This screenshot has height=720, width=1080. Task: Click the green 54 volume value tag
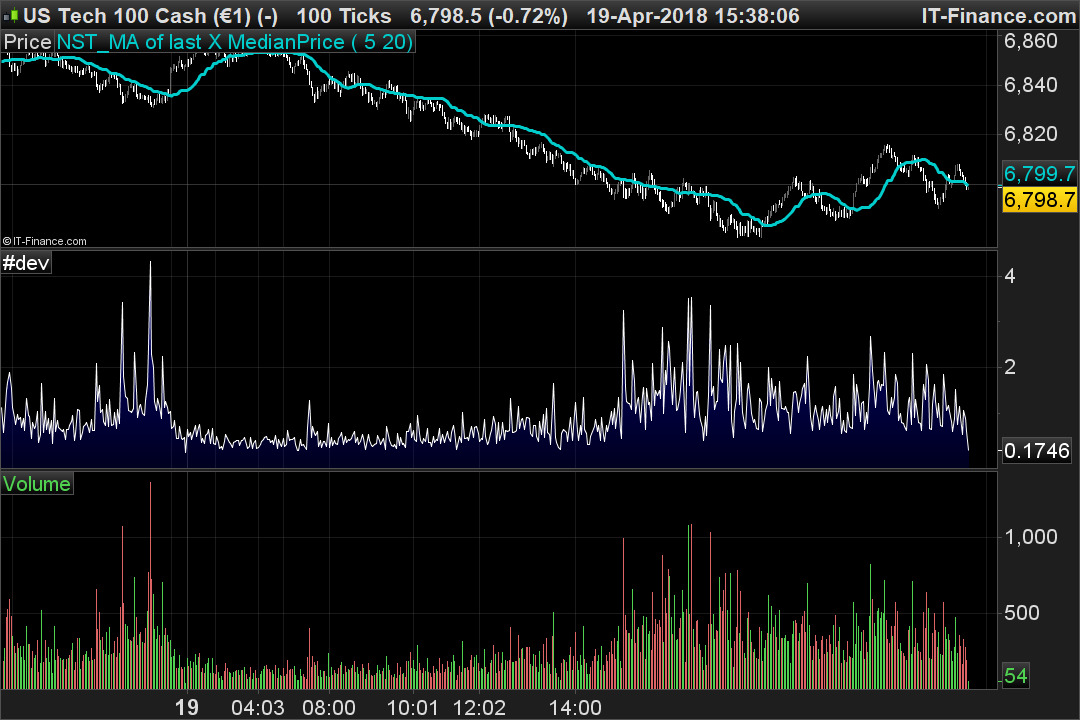click(x=1016, y=675)
